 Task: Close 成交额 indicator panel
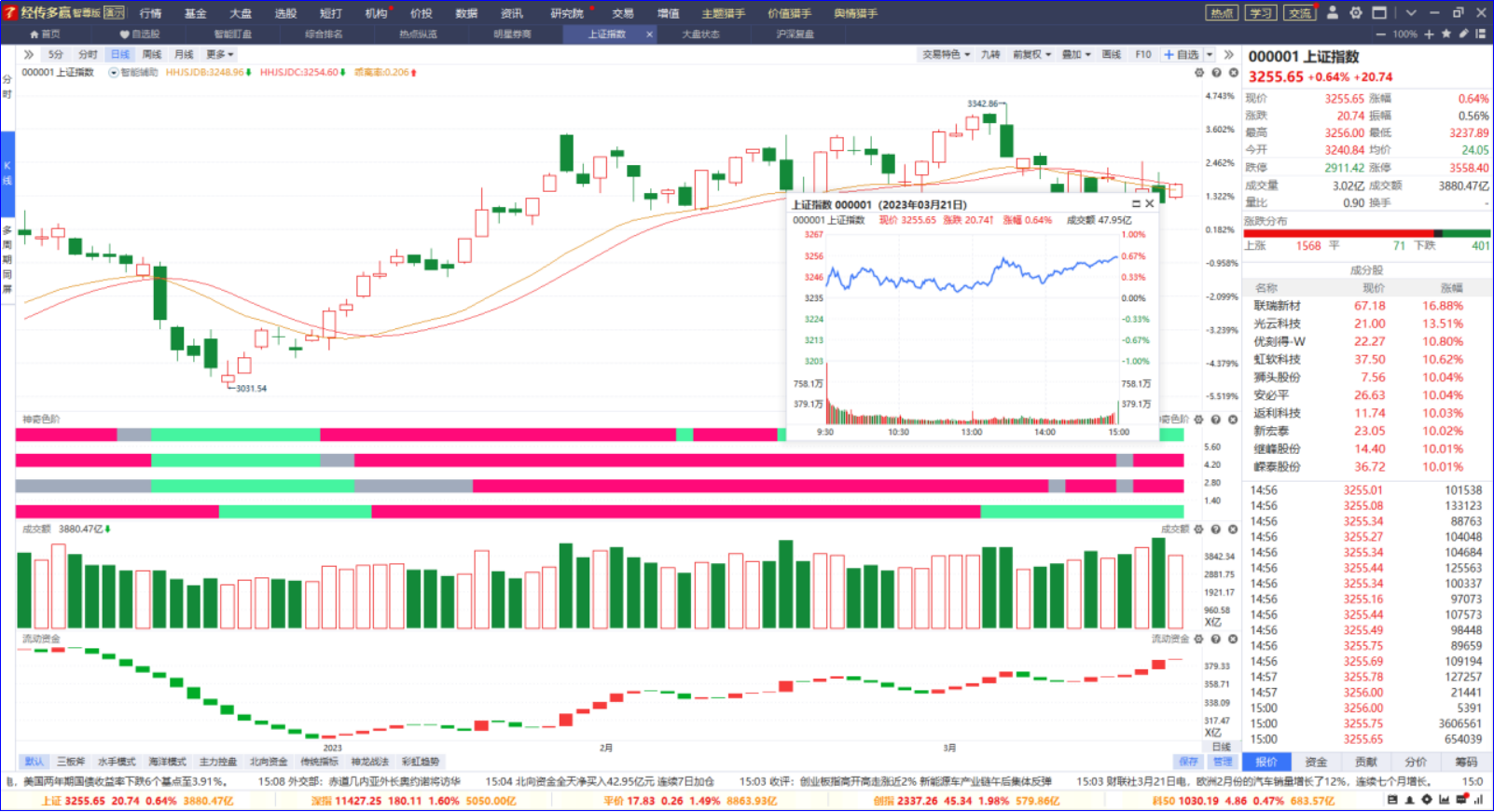pos(1233,530)
